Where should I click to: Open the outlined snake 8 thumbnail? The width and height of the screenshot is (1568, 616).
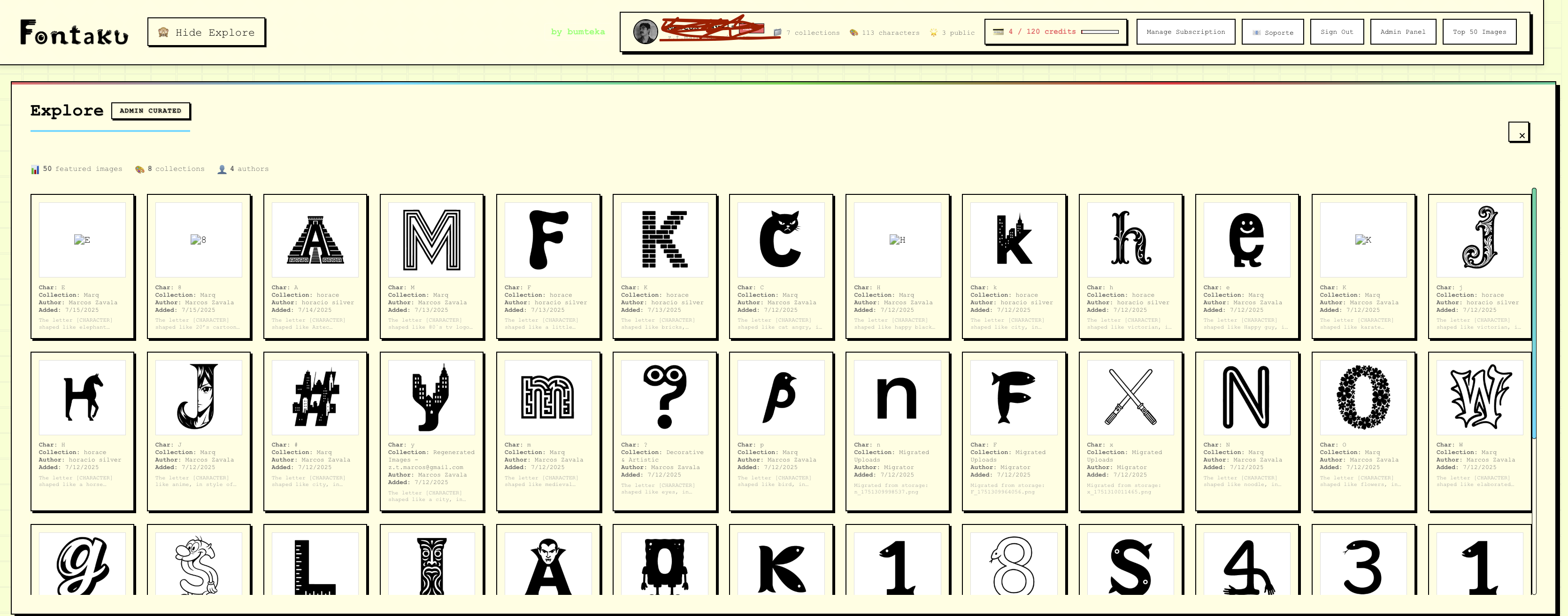(1014, 564)
